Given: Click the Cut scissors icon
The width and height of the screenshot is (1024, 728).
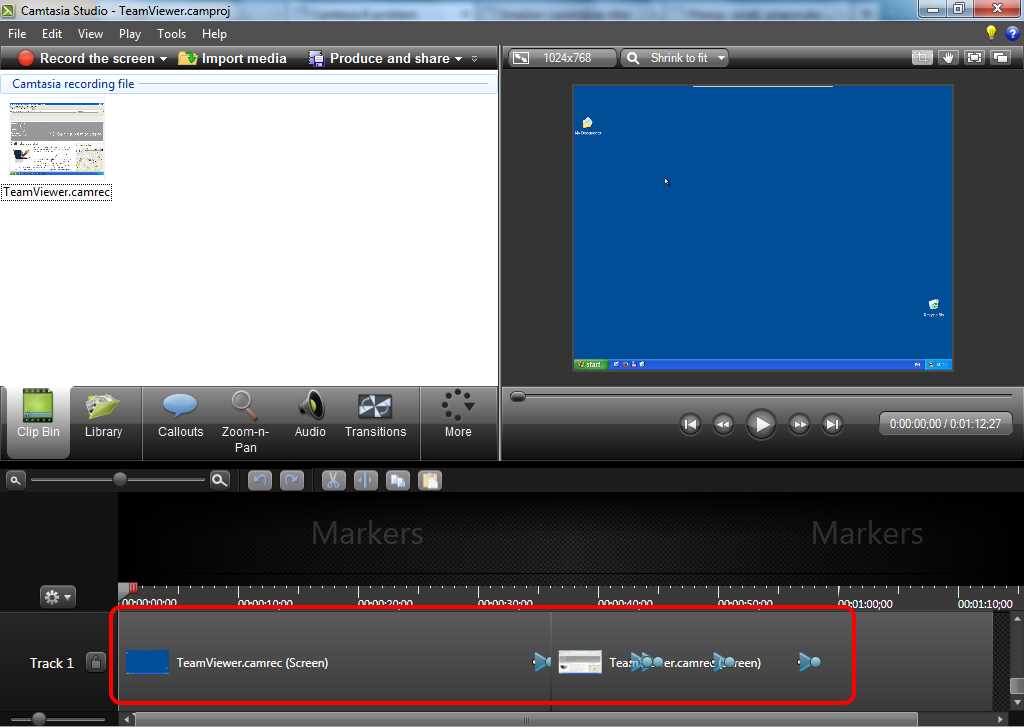Looking at the screenshot, I should [x=334, y=481].
